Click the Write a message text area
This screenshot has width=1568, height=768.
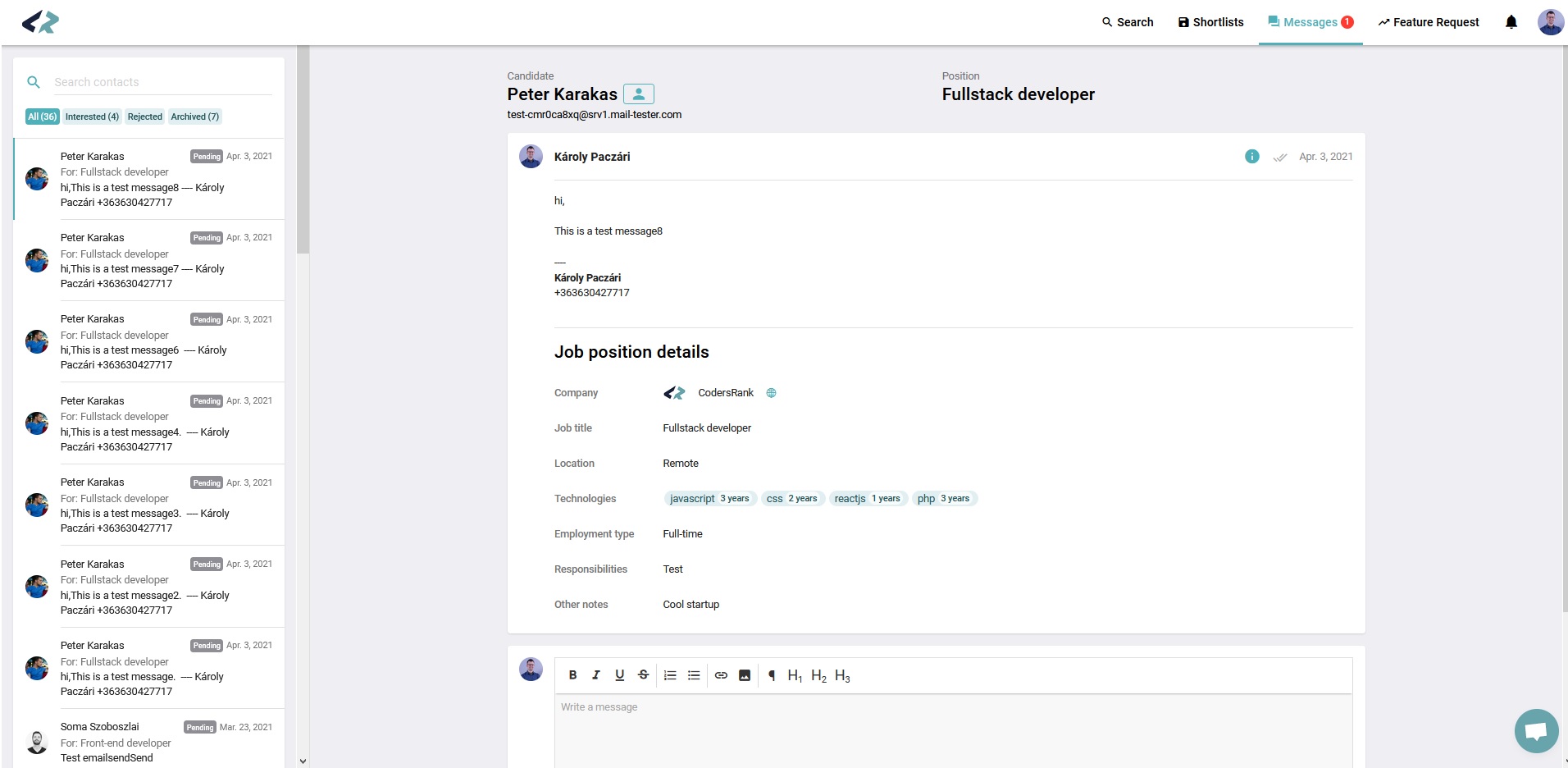(x=953, y=730)
